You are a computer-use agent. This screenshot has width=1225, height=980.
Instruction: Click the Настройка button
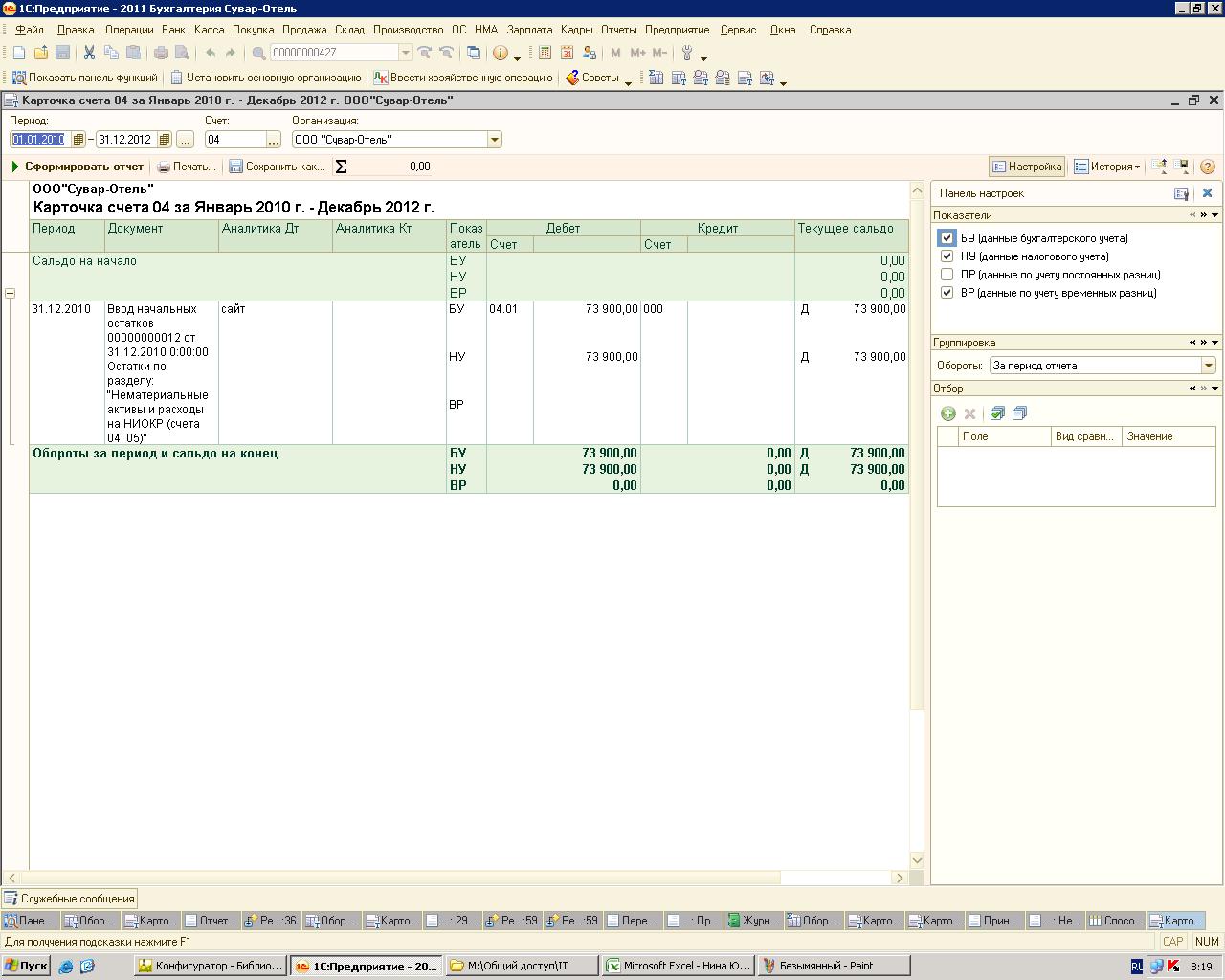tap(1027, 167)
